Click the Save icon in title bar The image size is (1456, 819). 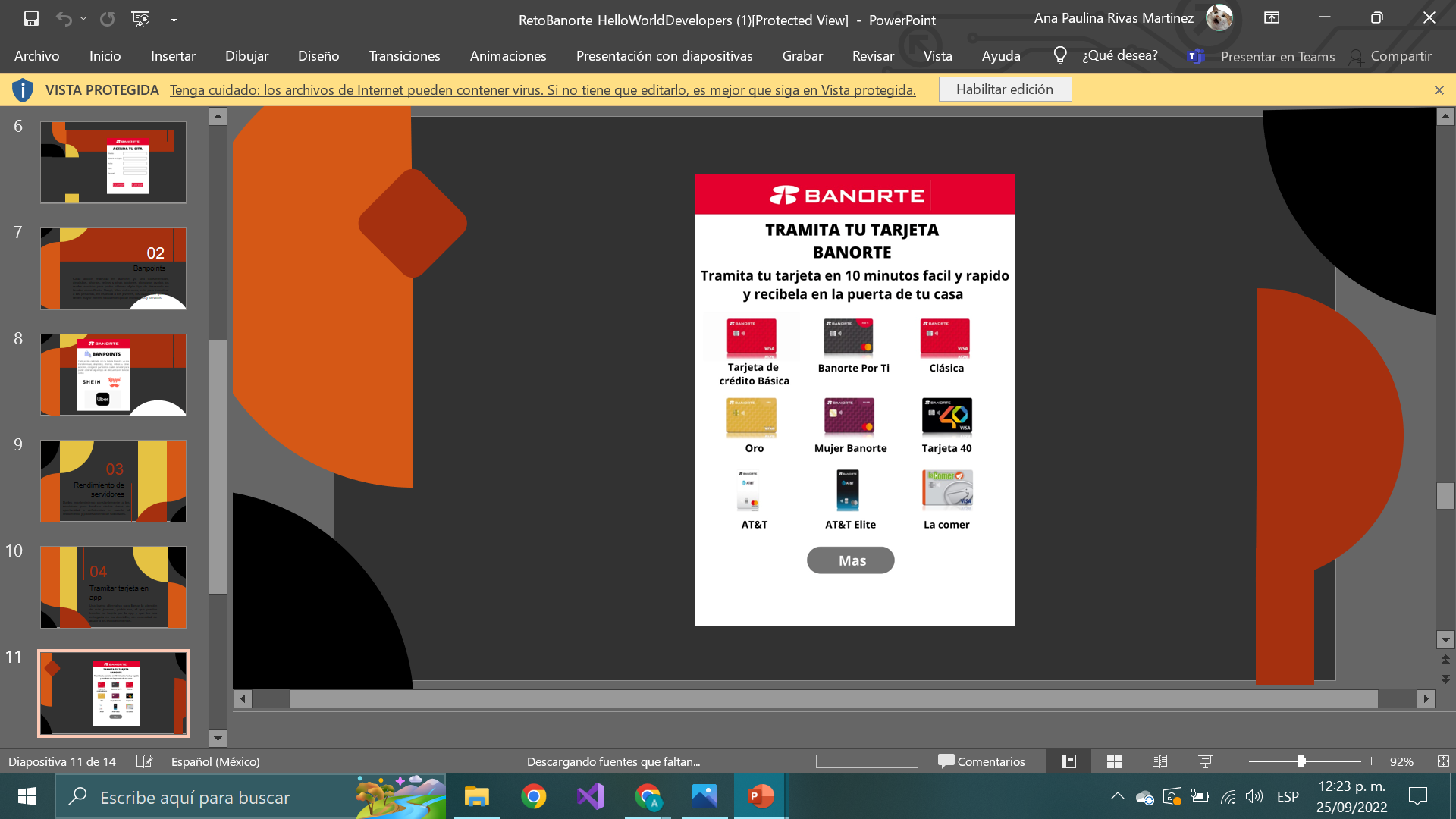pos(31,19)
